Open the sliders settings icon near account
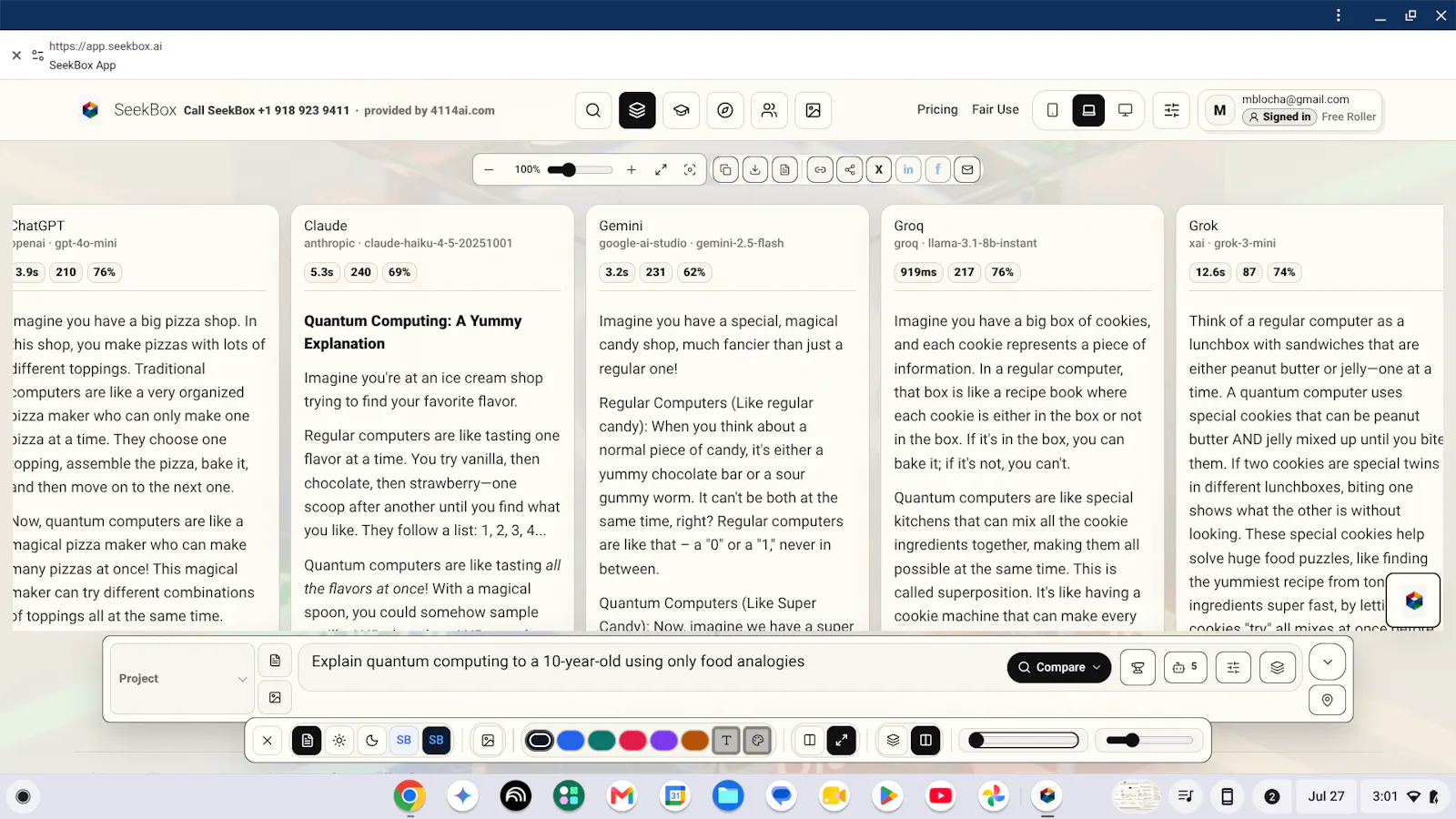The width and height of the screenshot is (1456, 819). tap(1171, 110)
